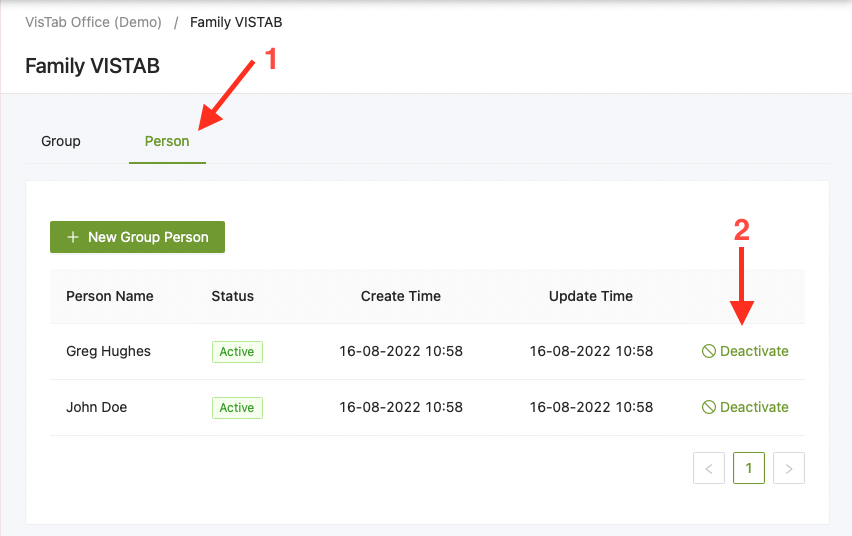The image size is (852, 536).
Task: Switch to the Group tab
Action: coord(61,141)
